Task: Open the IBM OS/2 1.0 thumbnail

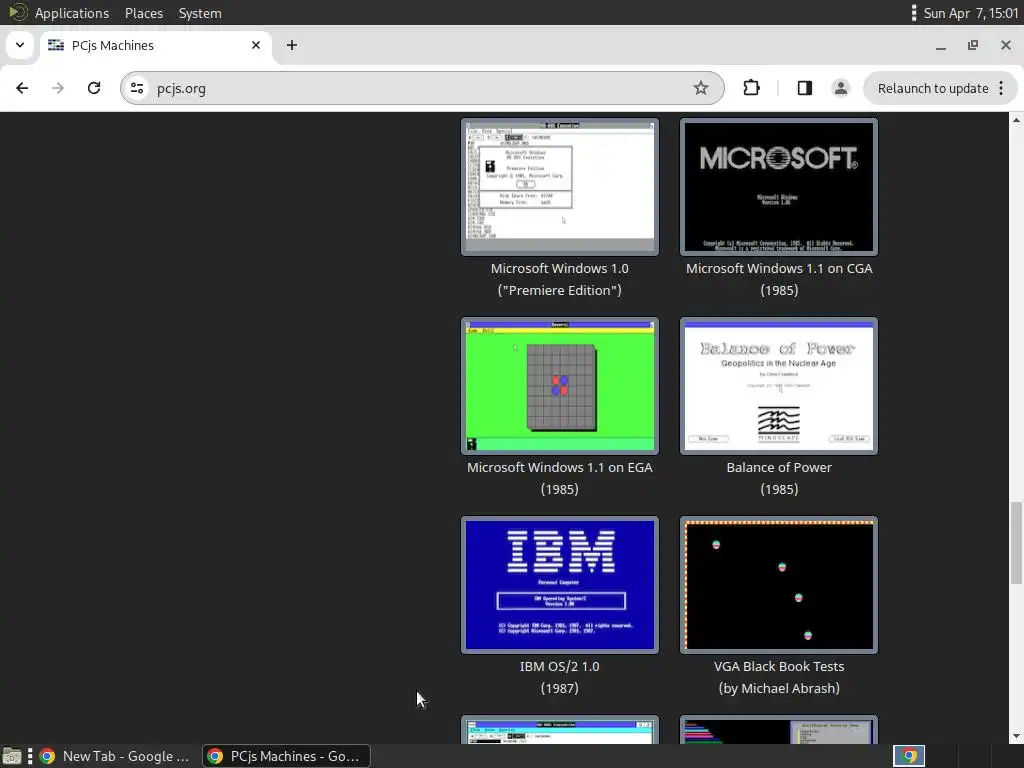Action: (560, 585)
